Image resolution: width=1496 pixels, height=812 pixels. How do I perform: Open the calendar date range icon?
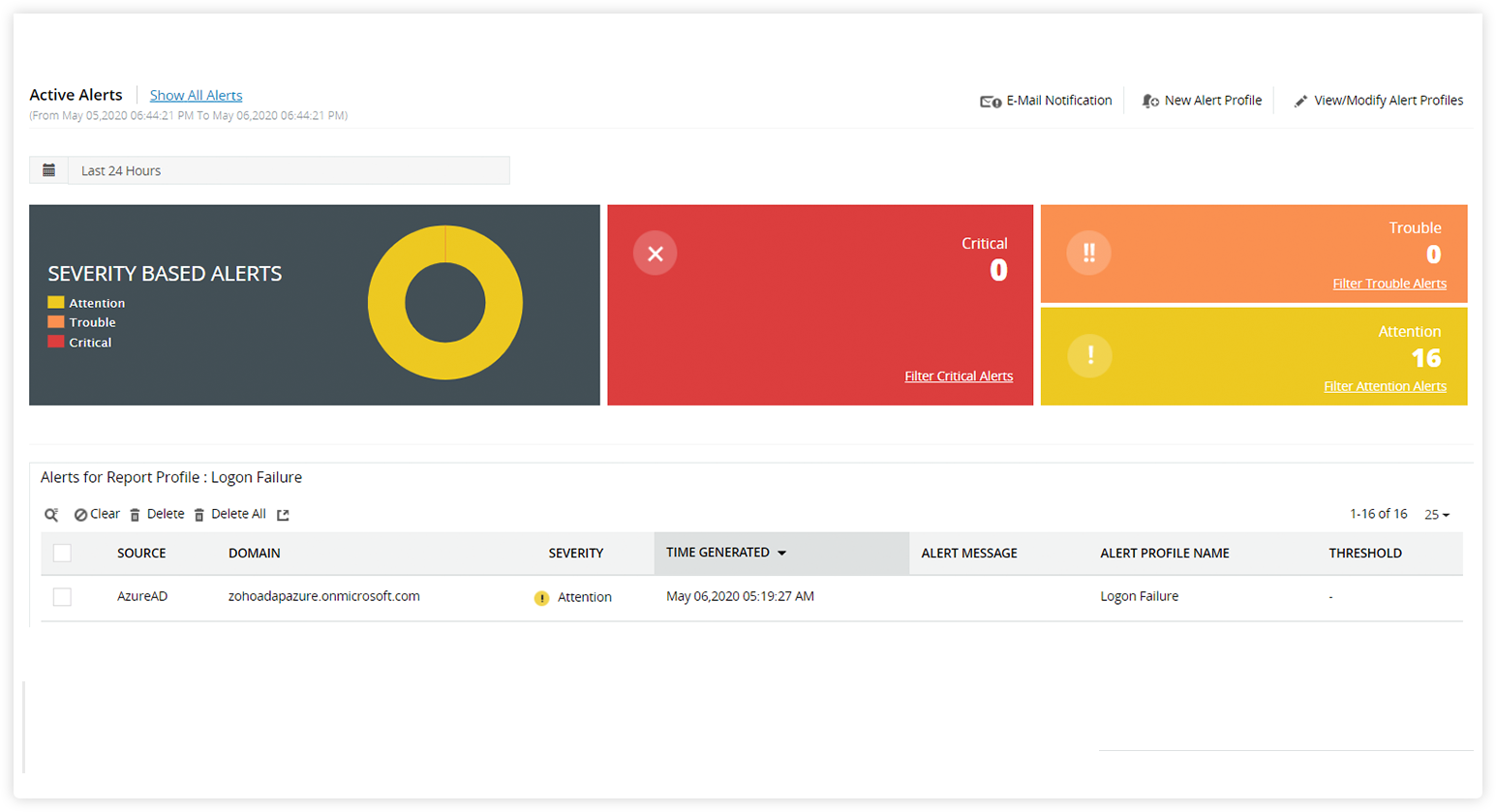pyautogui.click(x=48, y=170)
